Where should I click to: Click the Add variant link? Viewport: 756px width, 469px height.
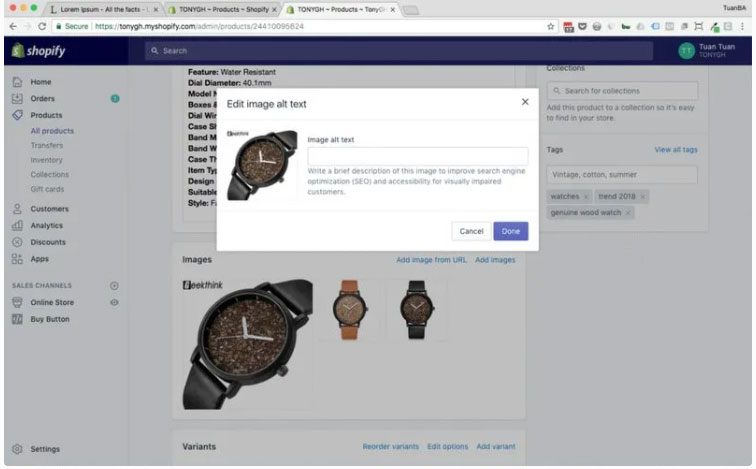[x=496, y=447]
